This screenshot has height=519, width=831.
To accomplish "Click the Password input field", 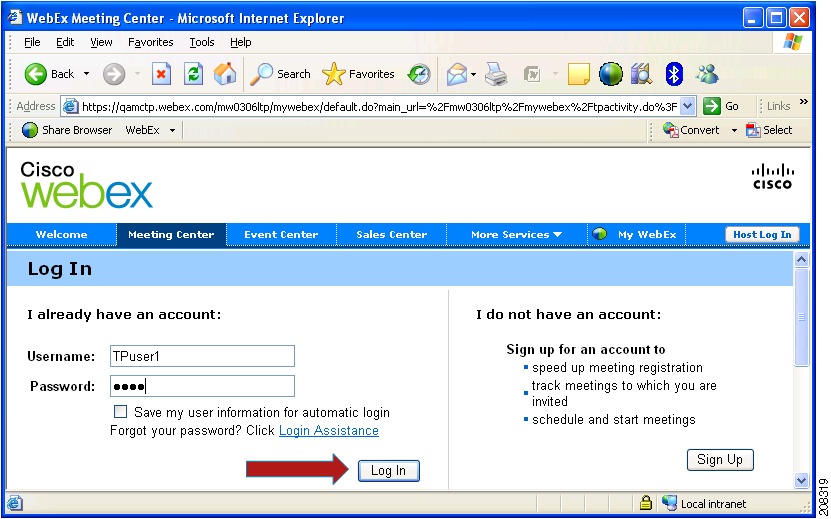I will click(202, 386).
